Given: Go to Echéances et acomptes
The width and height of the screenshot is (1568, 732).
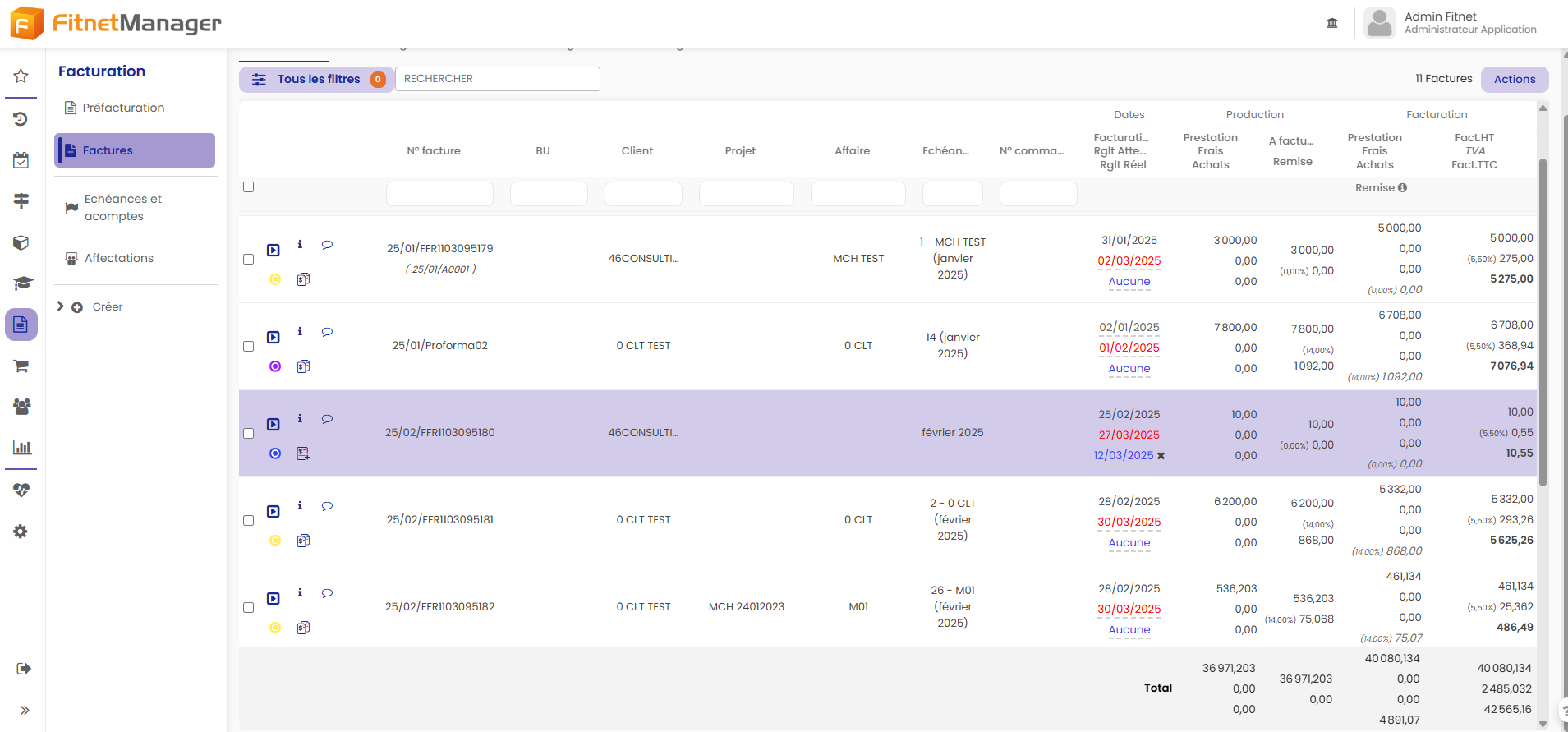Looking at the screenshot, I should point(123,208).
